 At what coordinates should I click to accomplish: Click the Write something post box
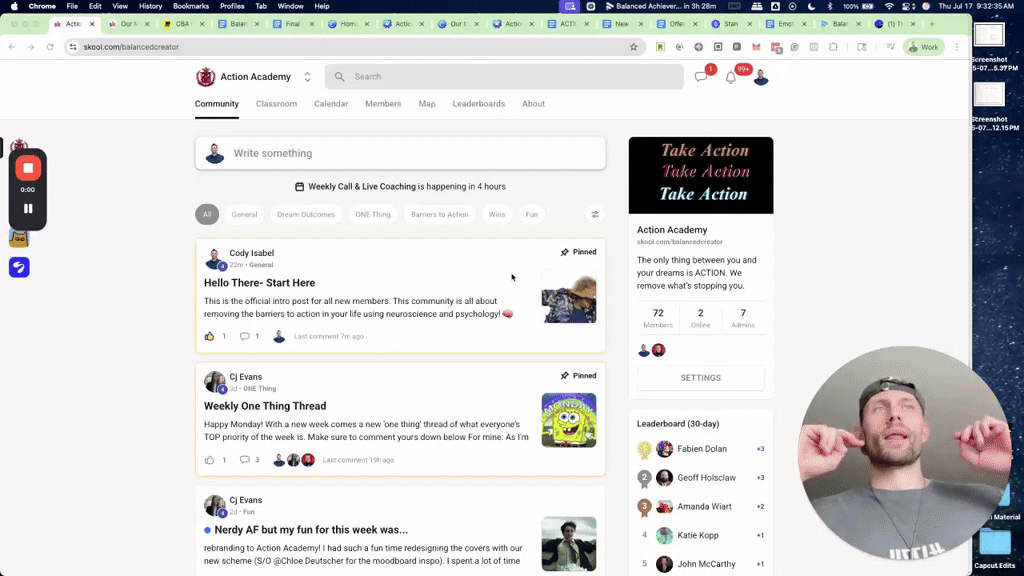[400, 153]
